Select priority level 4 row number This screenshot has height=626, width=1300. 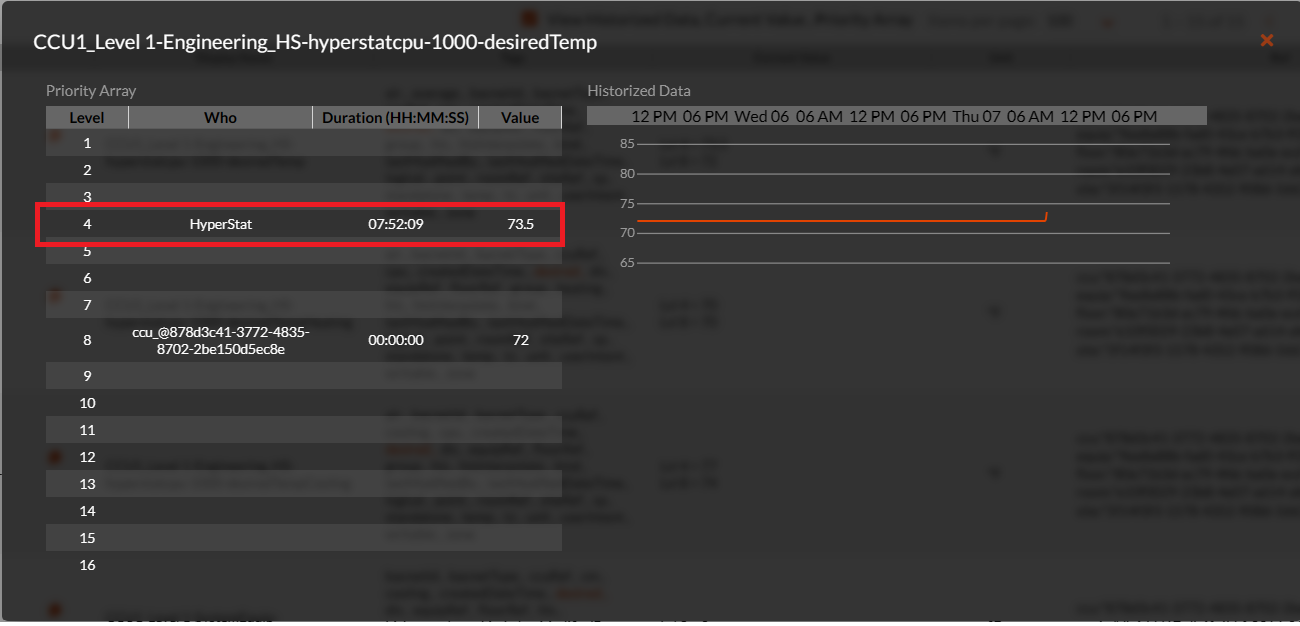point(87,224)
